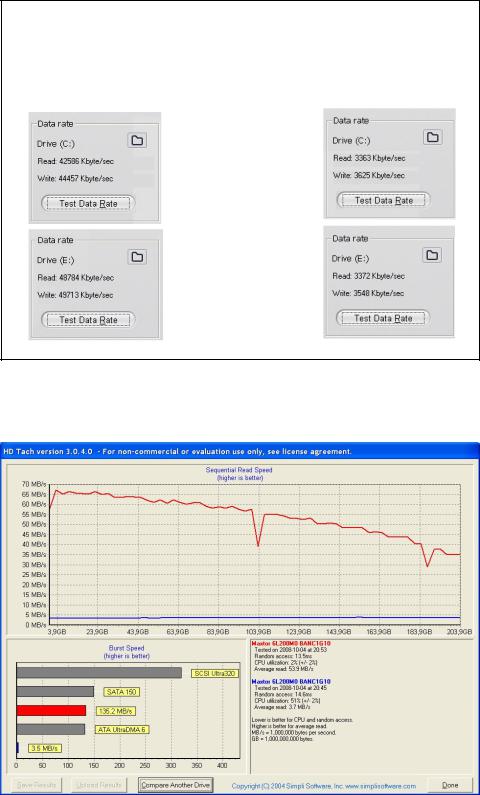Click the red Maxtor 6L200M0 BANC1G10 heading
Viewport: 480px width, 795px height.
290,643
